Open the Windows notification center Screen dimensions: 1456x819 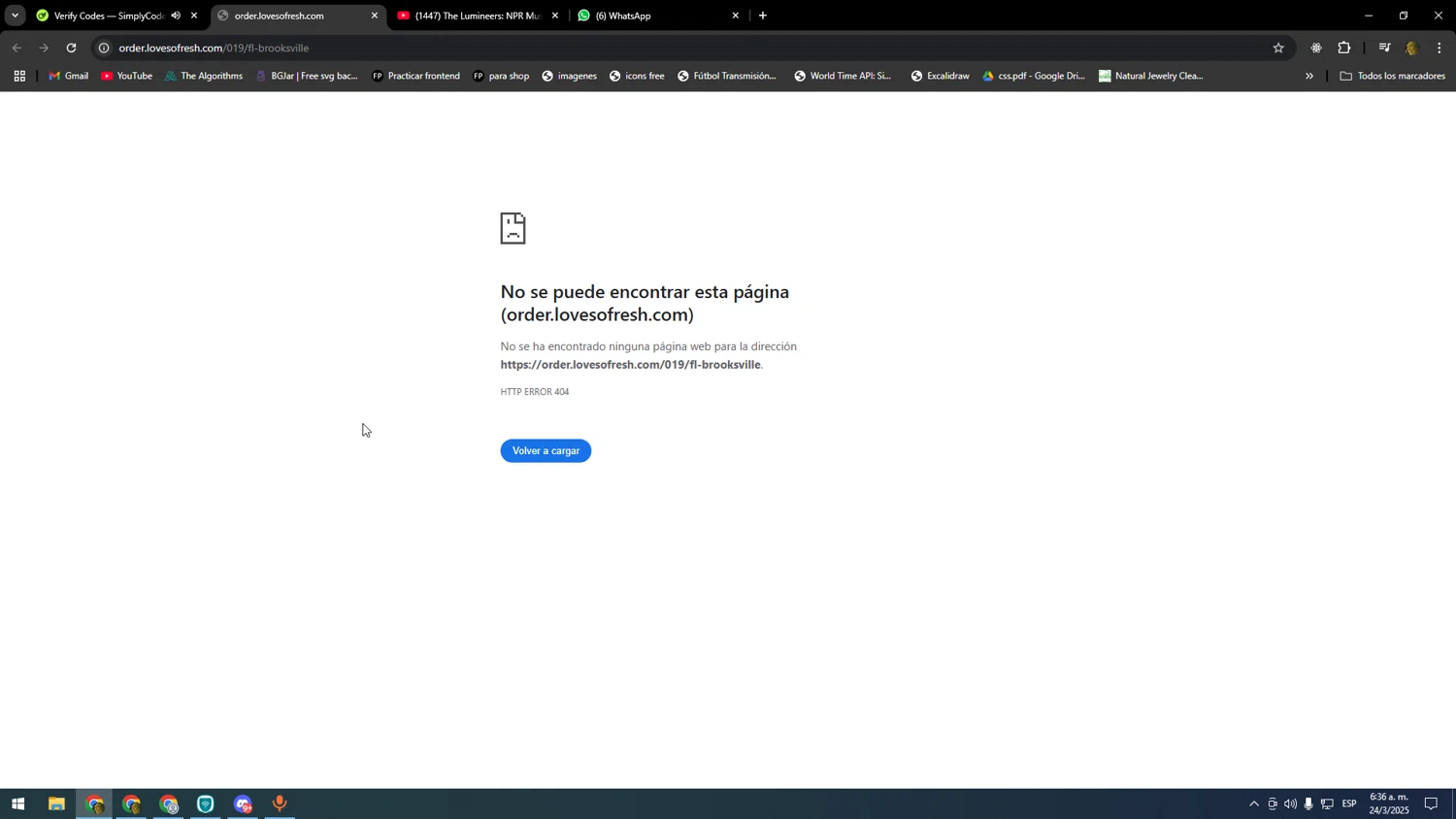coord(1431,804)
